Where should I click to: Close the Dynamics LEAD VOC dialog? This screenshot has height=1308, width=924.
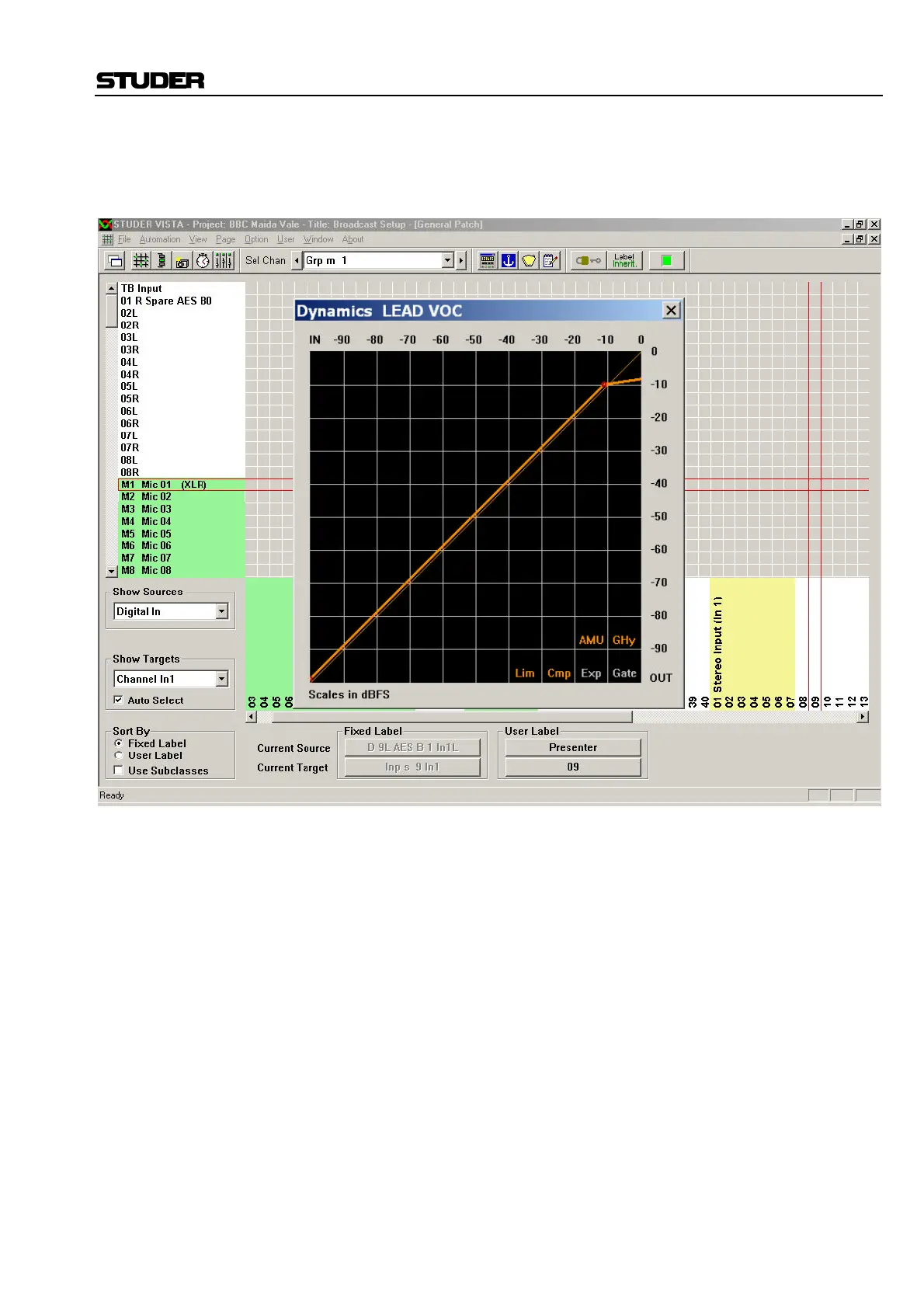671,311
